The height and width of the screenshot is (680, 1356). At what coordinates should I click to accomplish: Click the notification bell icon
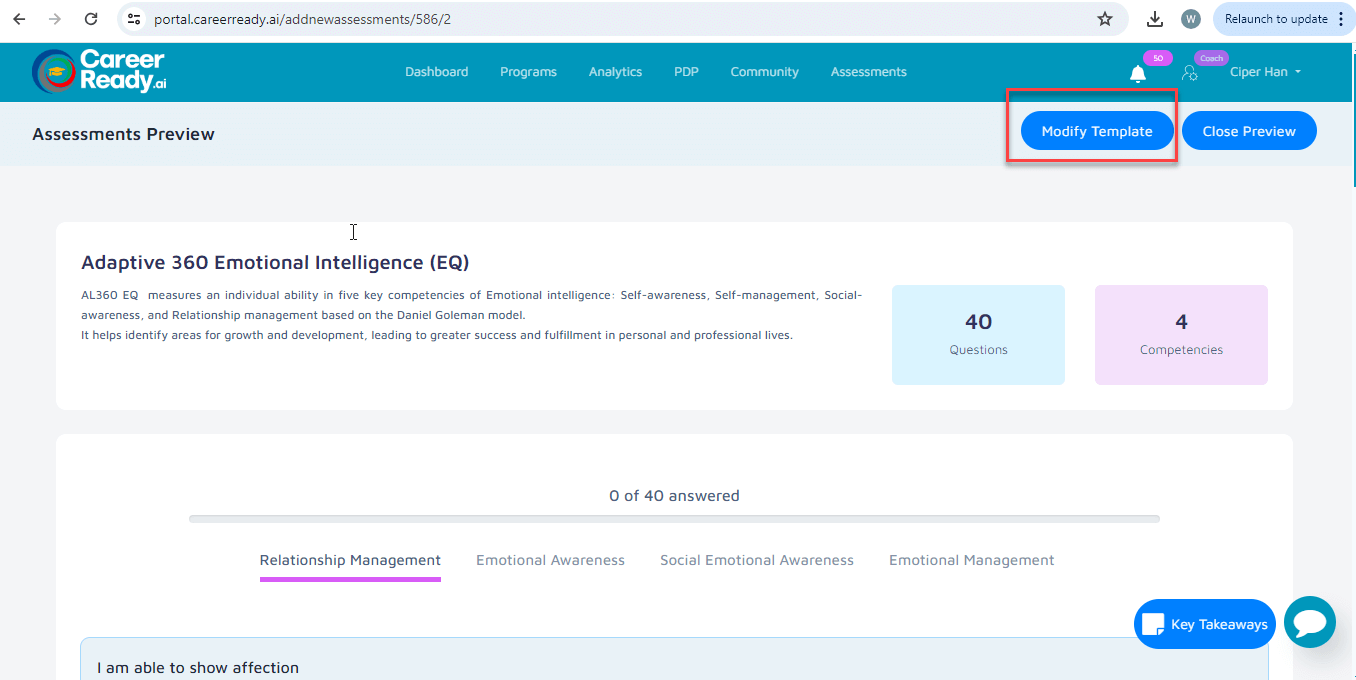[x=1137, y=74]
